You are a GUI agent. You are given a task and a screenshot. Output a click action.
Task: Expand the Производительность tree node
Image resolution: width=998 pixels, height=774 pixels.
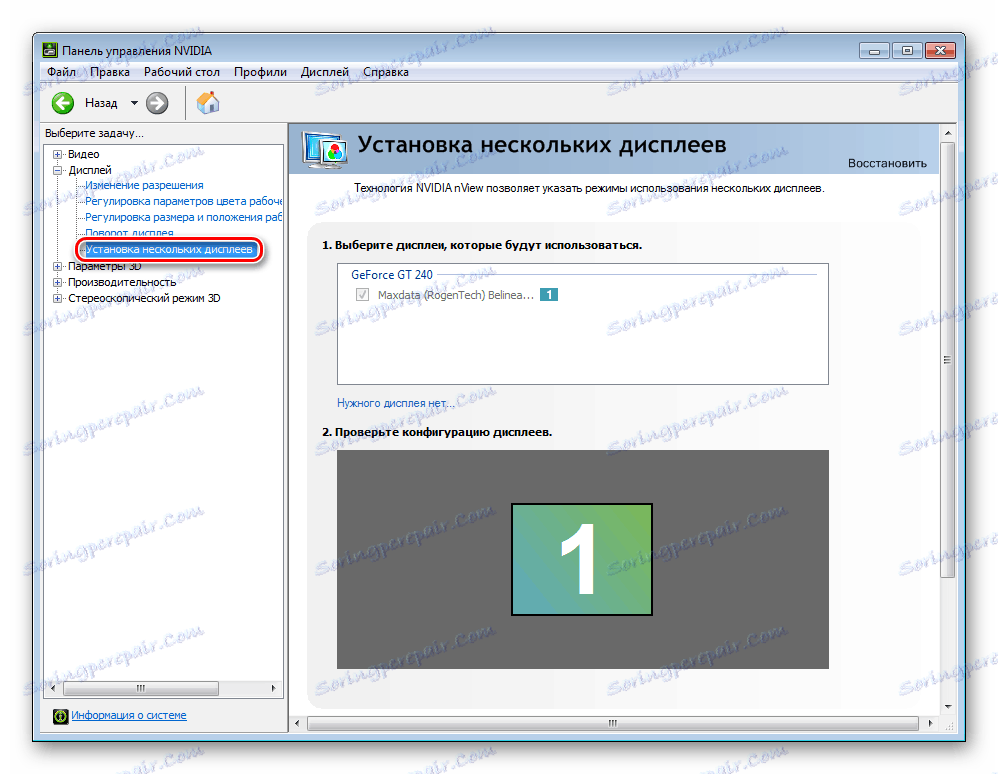pyautogui.click(x=57, y=282)
